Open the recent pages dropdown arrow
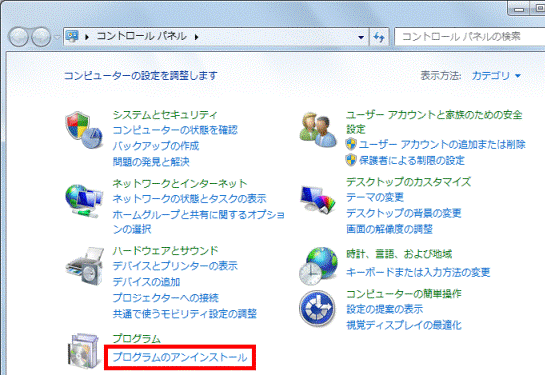The image size is (545, 375). click(x=57, y=37)
